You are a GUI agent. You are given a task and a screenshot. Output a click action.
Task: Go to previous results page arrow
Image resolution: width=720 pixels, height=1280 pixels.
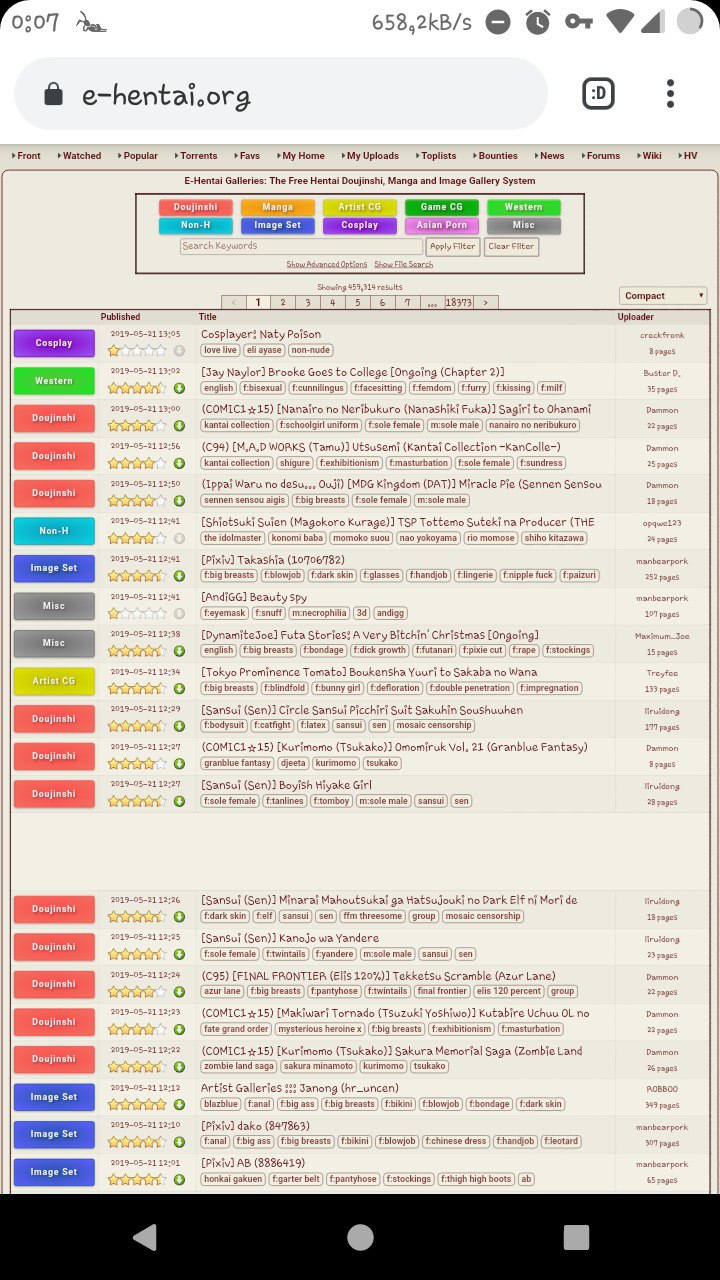pyautogui.click(x=234, y=302)
